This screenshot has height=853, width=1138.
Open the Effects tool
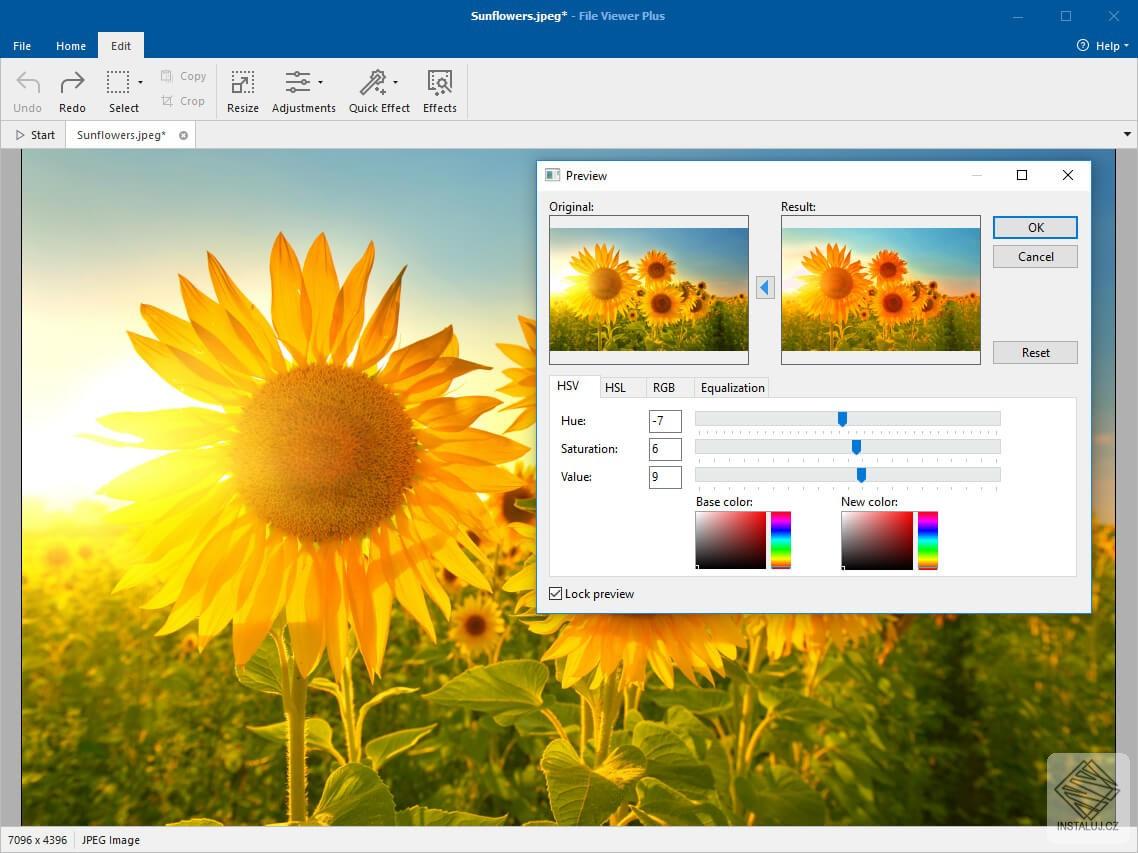pos(439,90)
